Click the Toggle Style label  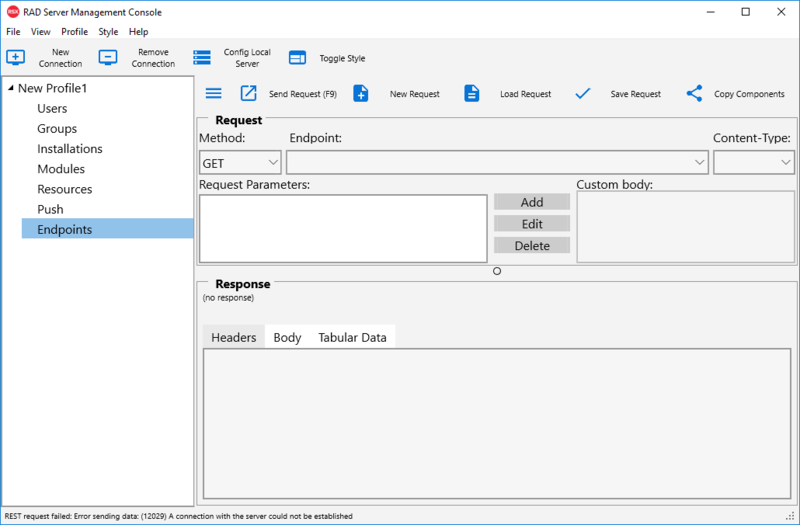click(342, 58)
